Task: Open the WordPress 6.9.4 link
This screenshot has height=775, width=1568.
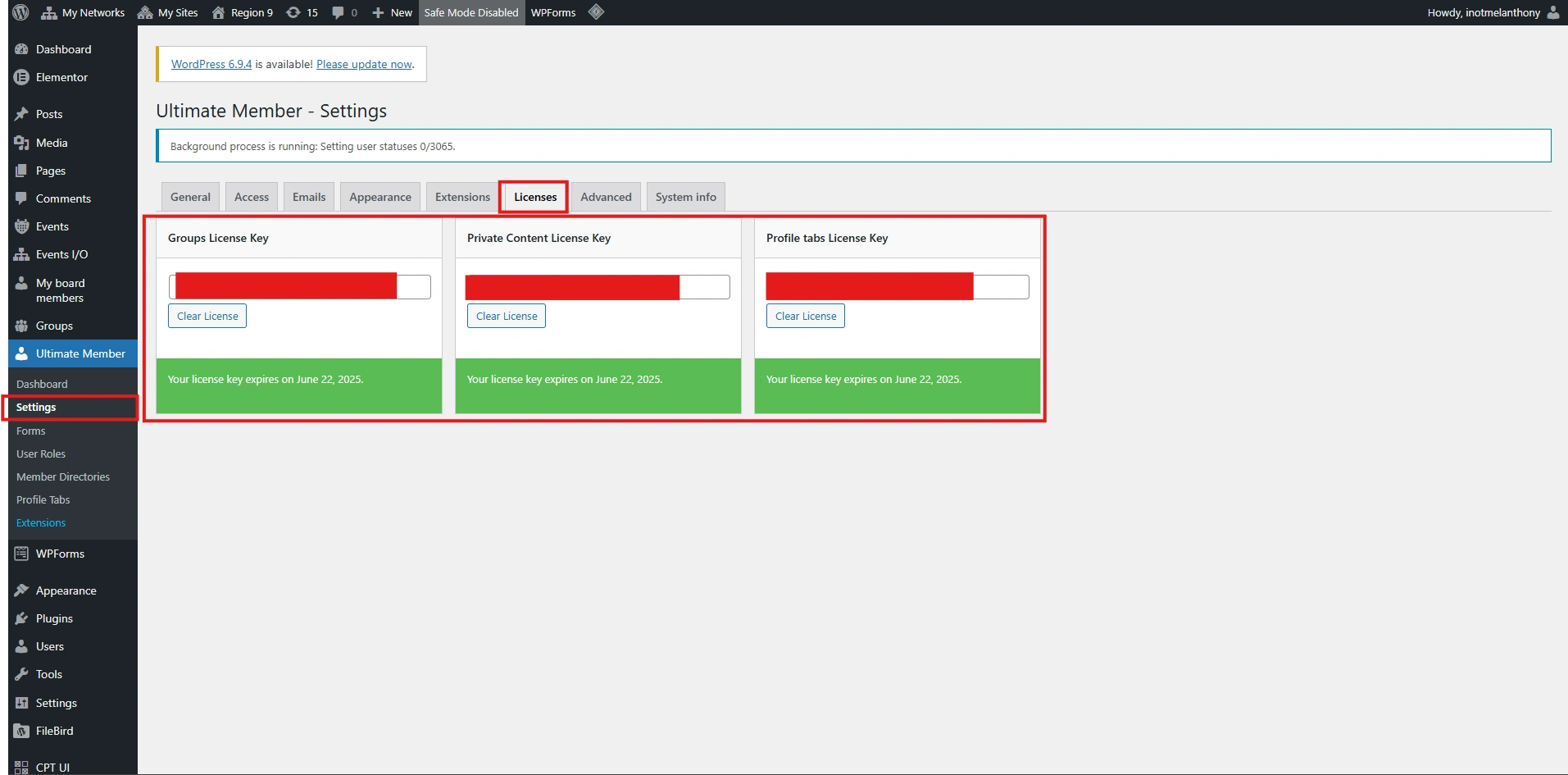Action: (x=211, y=64)
